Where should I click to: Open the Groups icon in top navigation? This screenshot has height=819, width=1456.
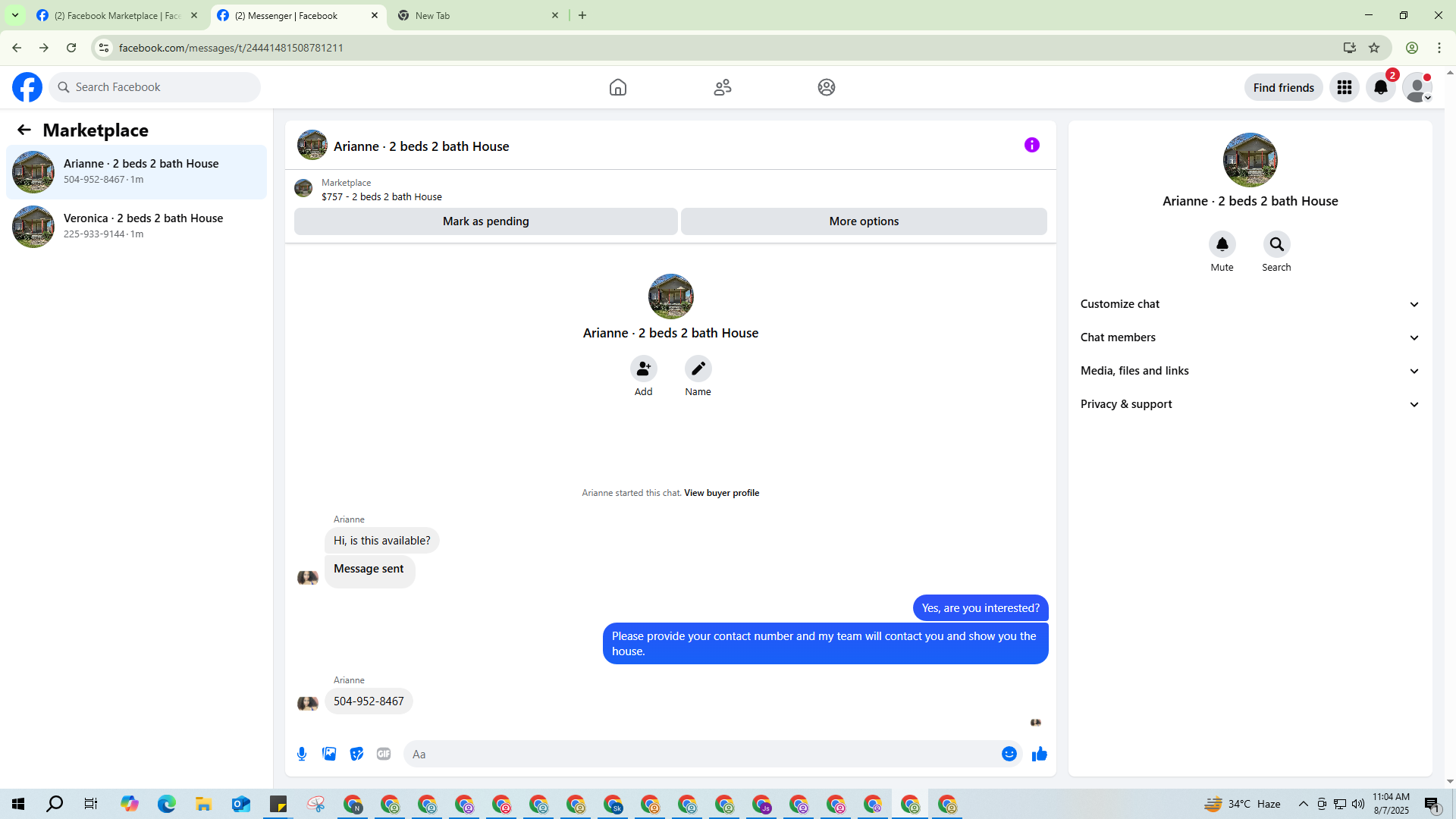pos(827,87)
